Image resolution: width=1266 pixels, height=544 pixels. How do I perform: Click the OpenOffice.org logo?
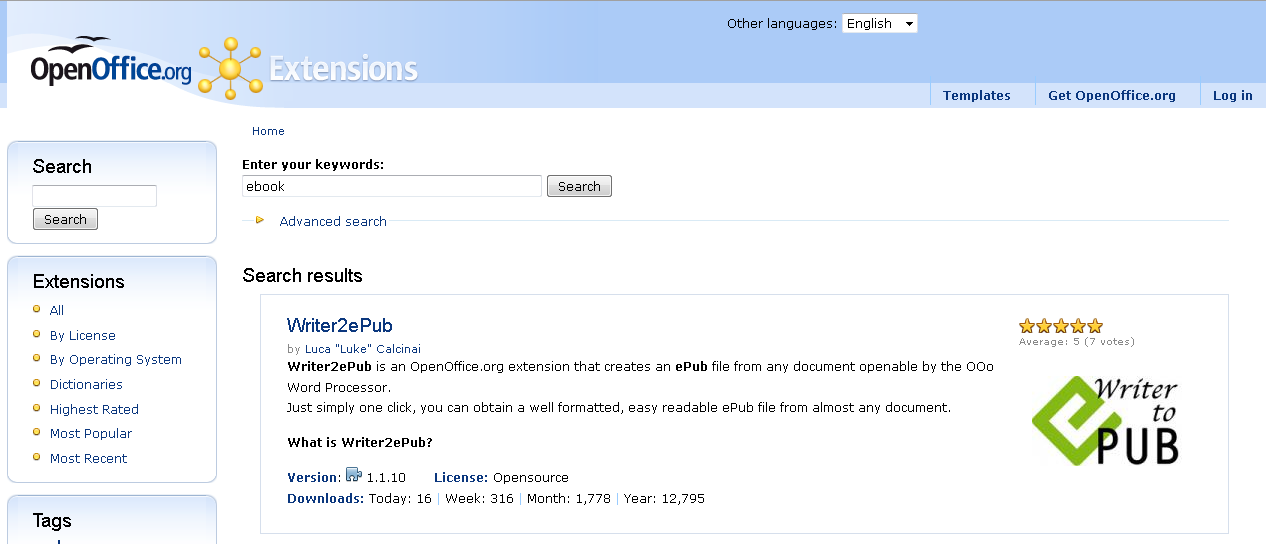click(x=110, y=66)
